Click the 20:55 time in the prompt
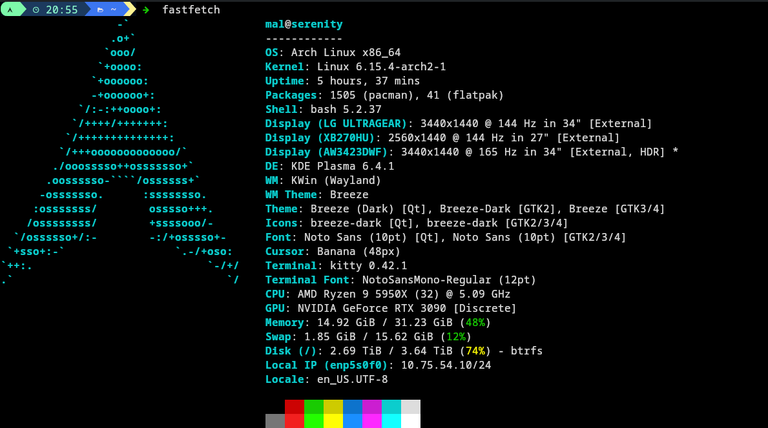The image size is (768, 428). point(62,10)
